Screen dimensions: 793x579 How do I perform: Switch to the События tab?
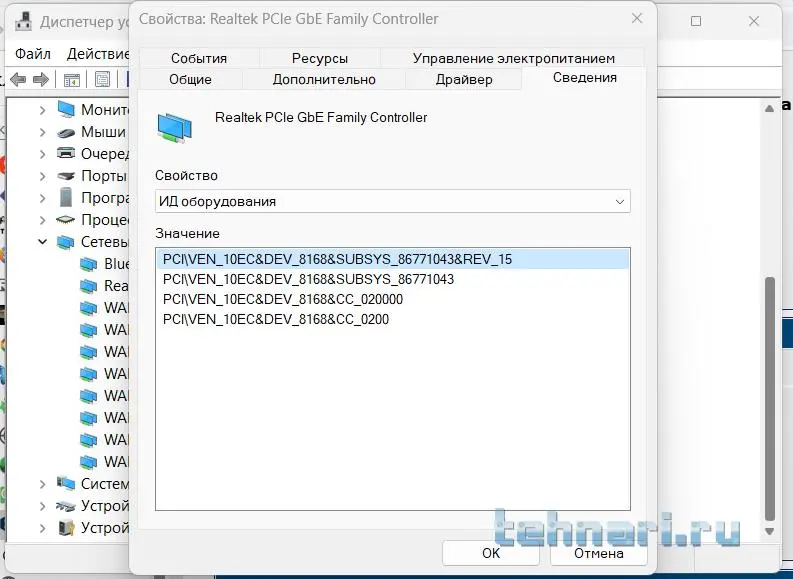click(199, 58)
